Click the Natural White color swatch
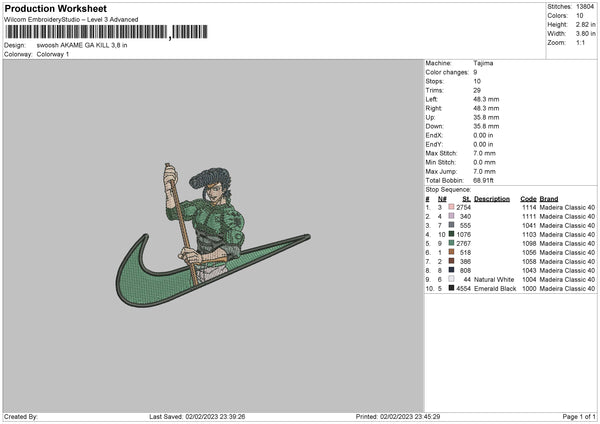The height and width of the screenshot is (424, 600). pyautogui.click(x=451, y=279)
